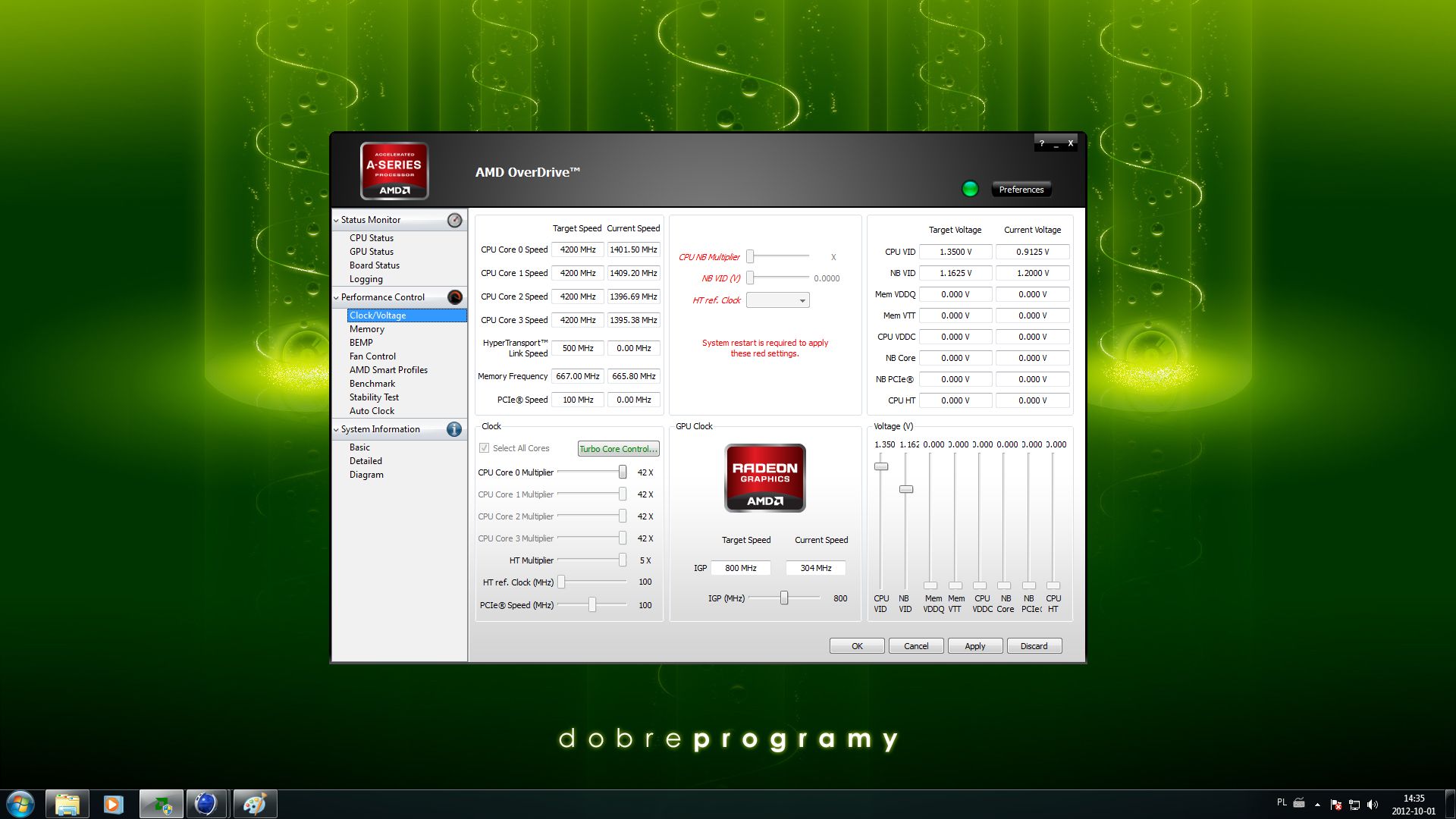1456x819 pixels.
Task: Select the Stability Test menu item
Action: [374, 397]
